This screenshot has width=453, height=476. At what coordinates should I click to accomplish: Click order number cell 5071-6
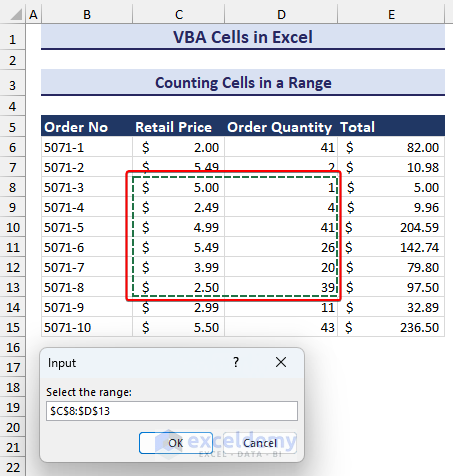pyautogui.click(x=87, y=247)
